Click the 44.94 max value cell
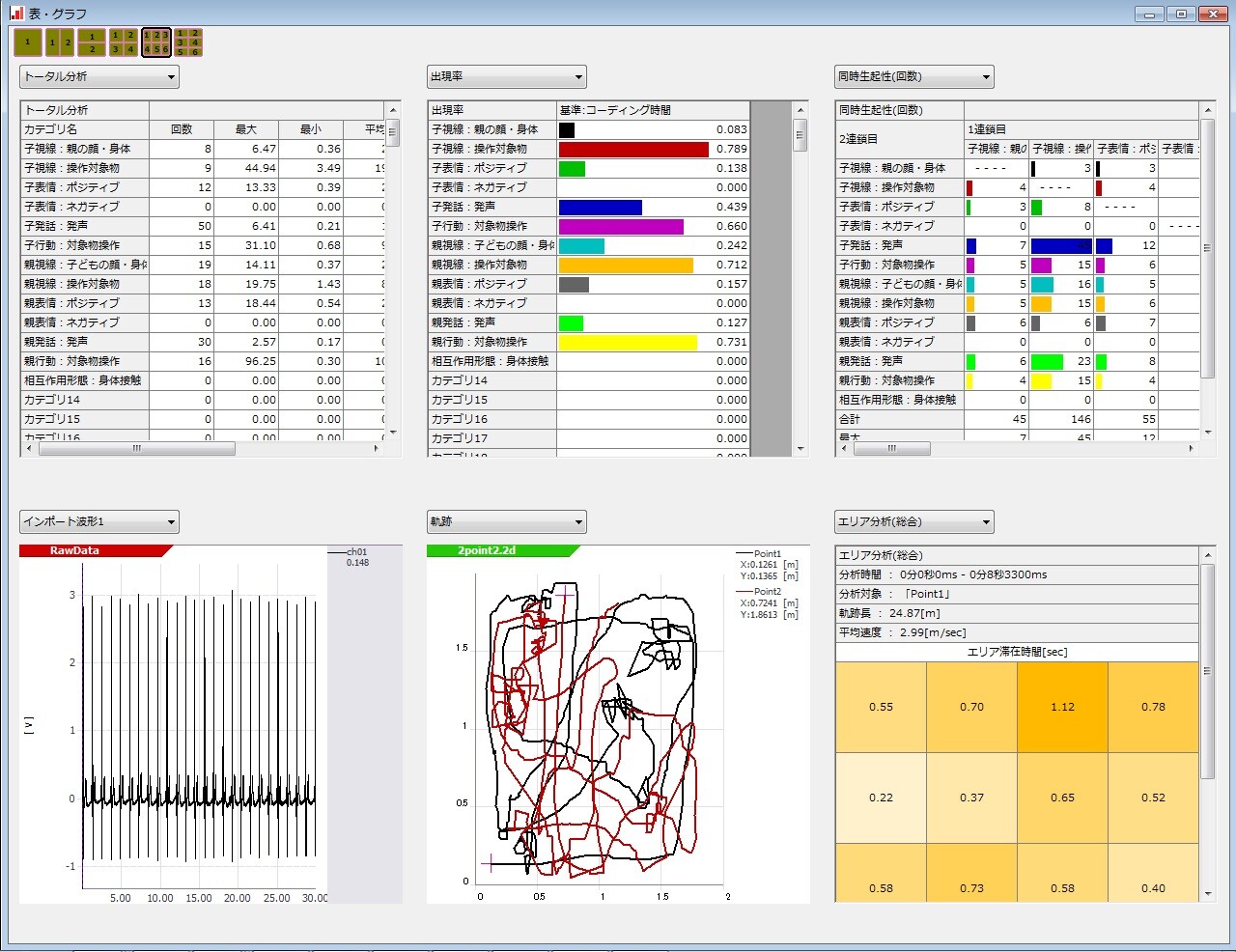This screenshot has width=1236, height=952. tap(246, 168)
